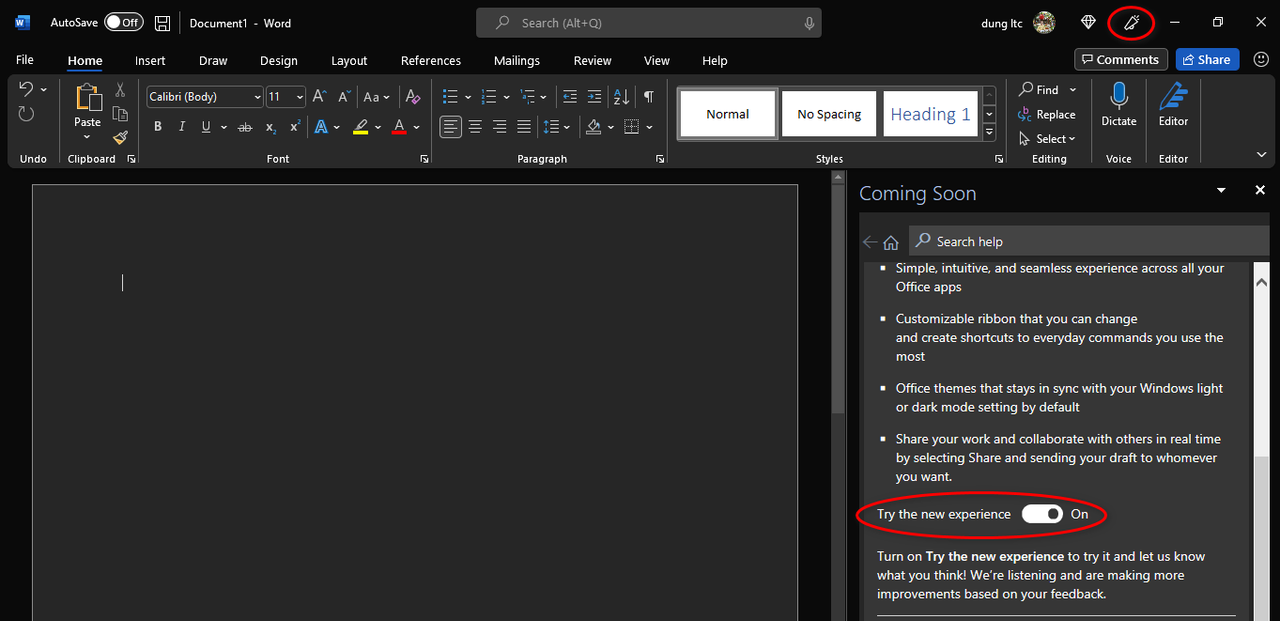Collapse the ribbon with chevron
Viewport: 1280px width, 621px height.
(1261, 155)
